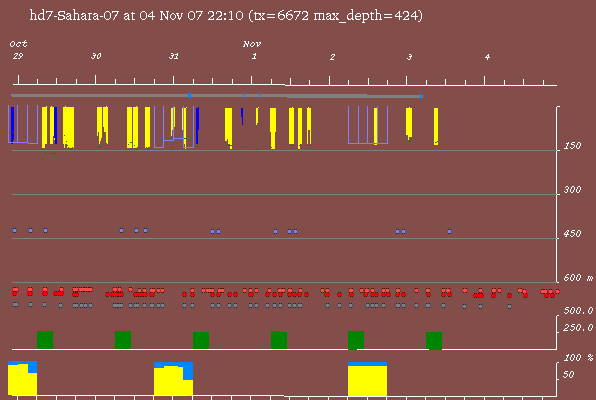Image resolution: width=596 pixels, height=400 pixels.
Task: Click the 50 percent scale label
Action: (x=568, y=375)
